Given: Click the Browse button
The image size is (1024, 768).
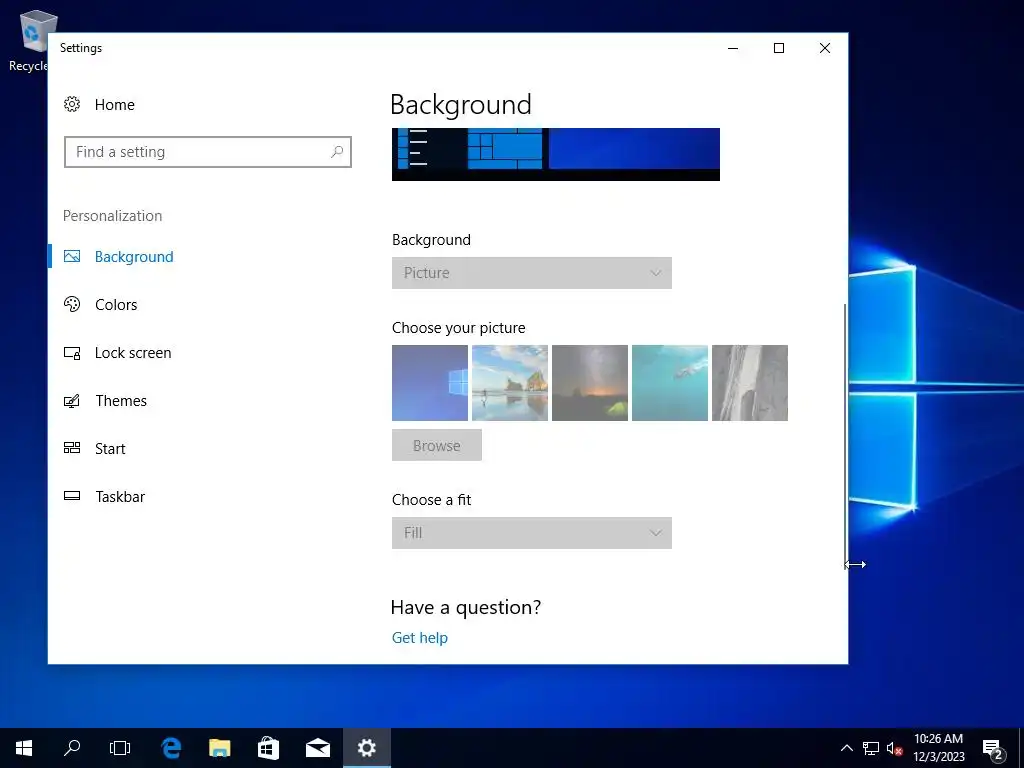Looking at the screenshot, I should click(437, 445).
